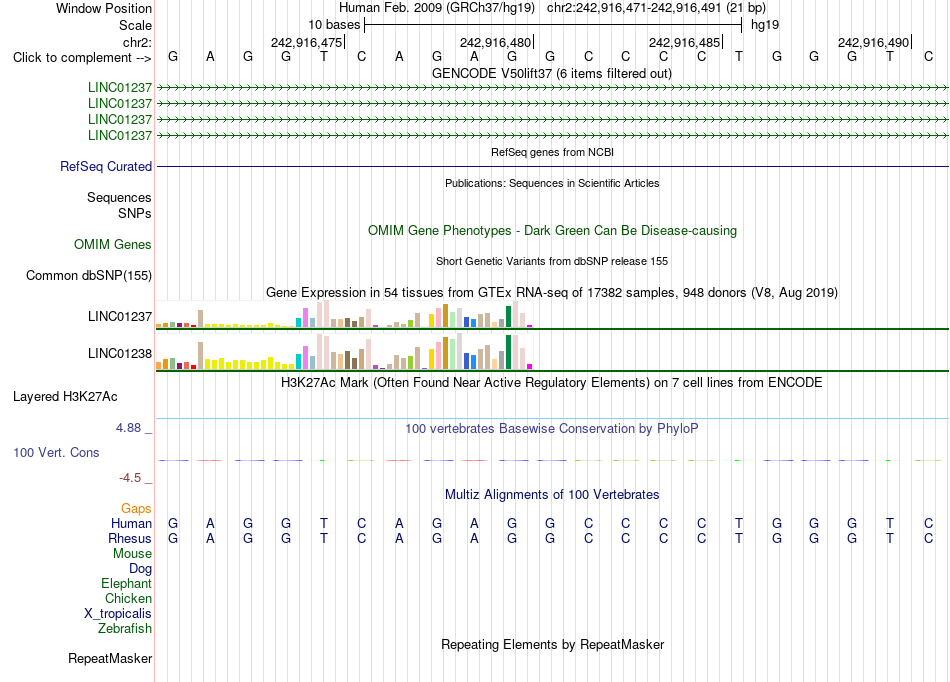
Task: Click the Layered H3K27Ac label
Action: pos(65,397)
